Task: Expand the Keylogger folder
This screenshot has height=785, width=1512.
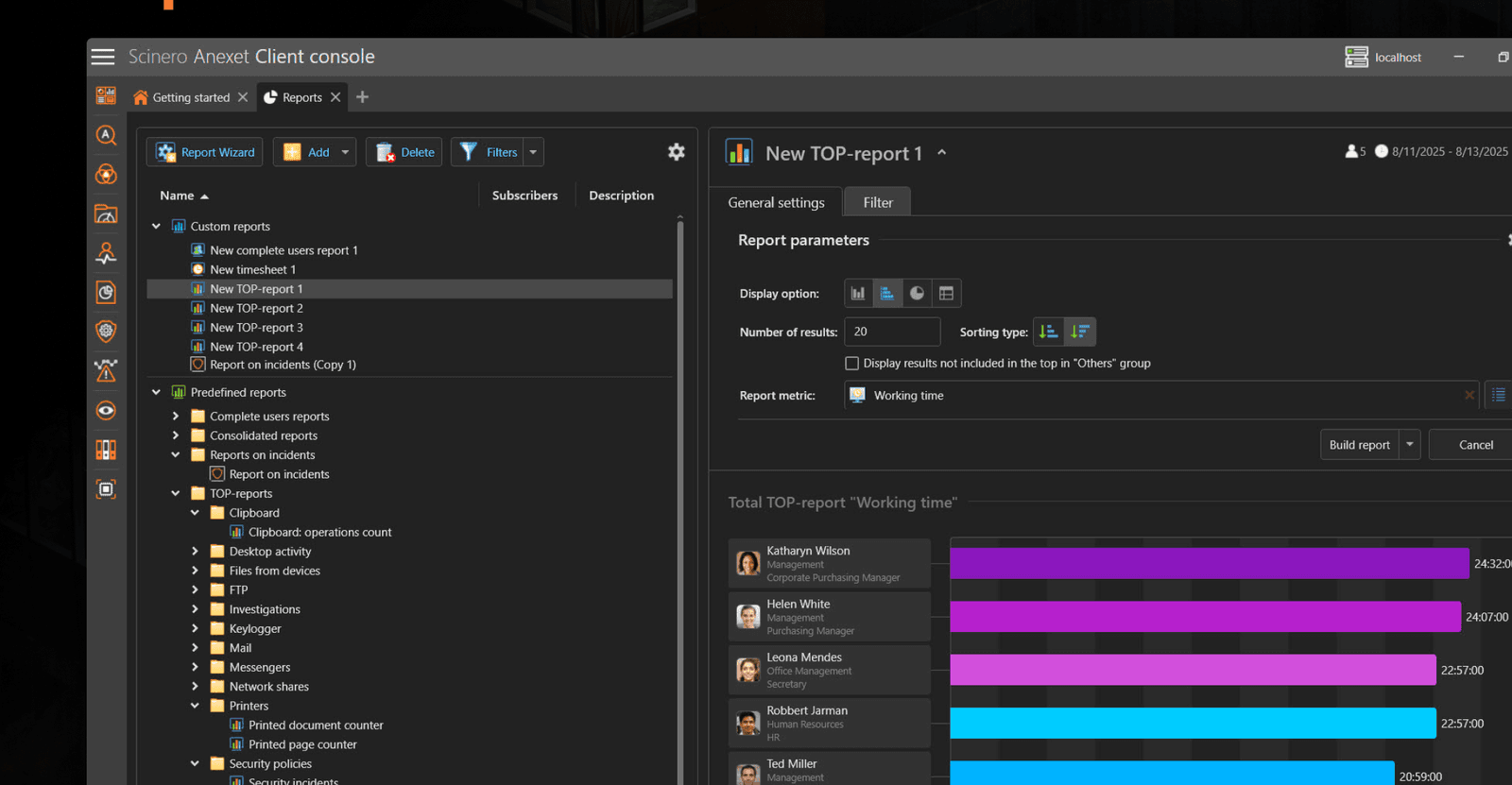Action: pos(195,628)
